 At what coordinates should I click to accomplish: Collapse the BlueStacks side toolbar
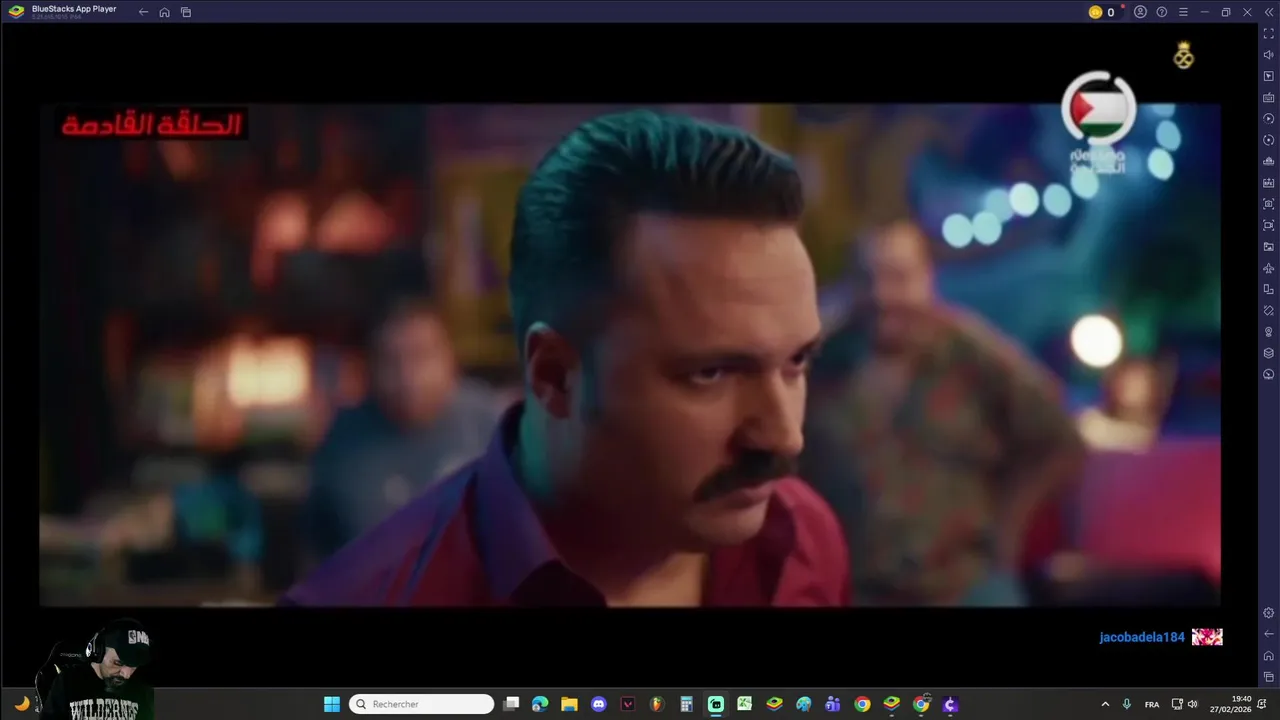[x=1268, y=12]
